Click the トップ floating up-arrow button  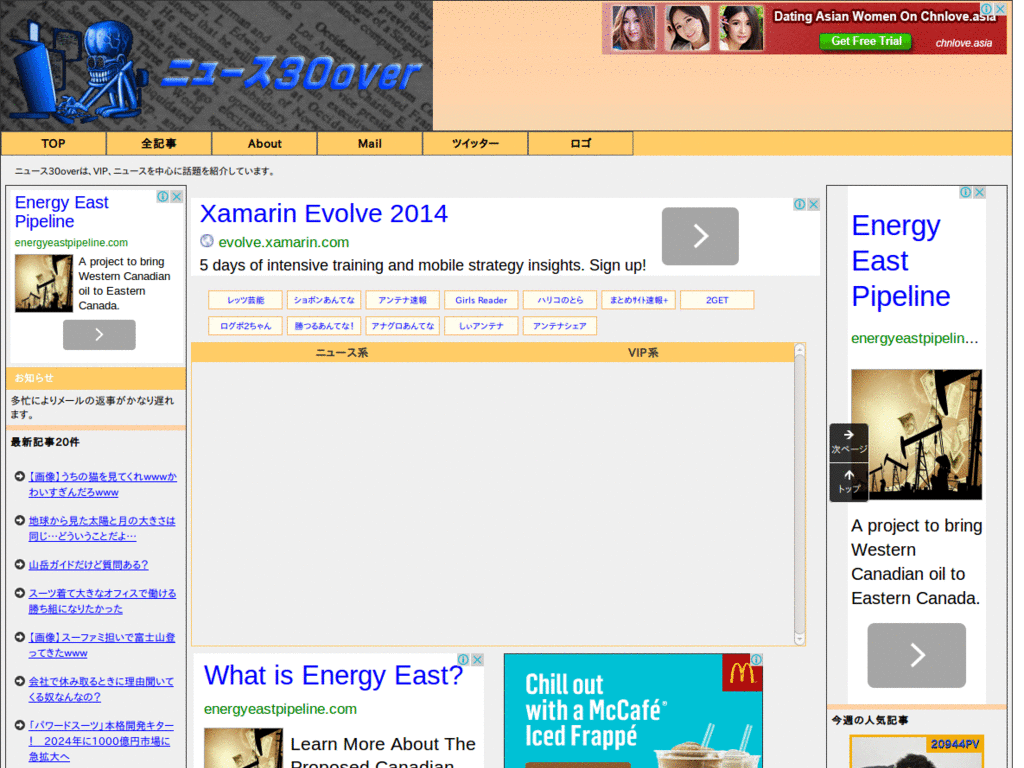pyautogui.click(x=848, y=481)
